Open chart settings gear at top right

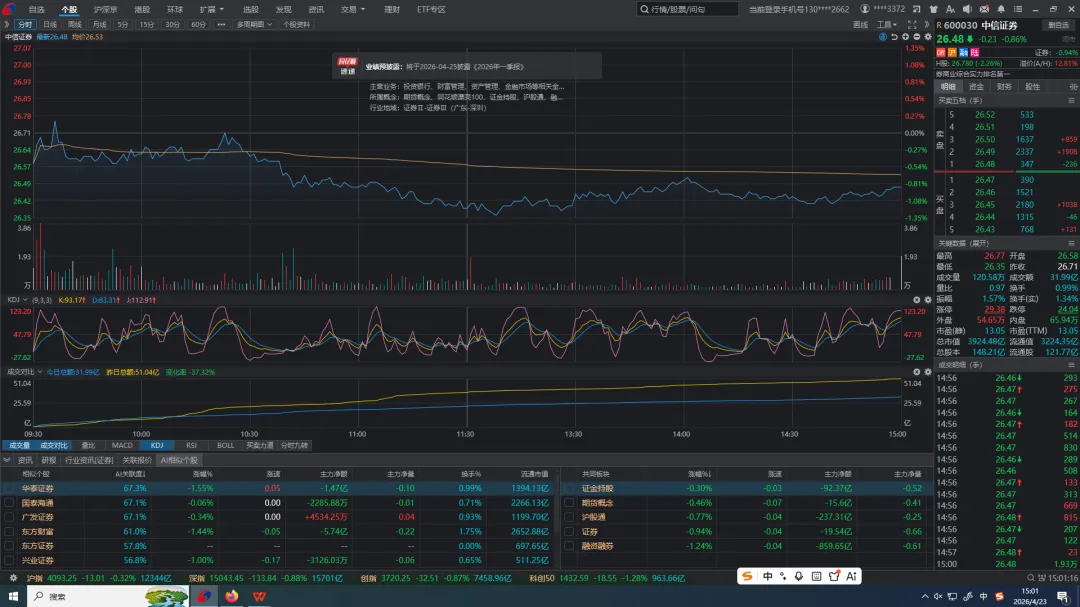click(928, 37)
